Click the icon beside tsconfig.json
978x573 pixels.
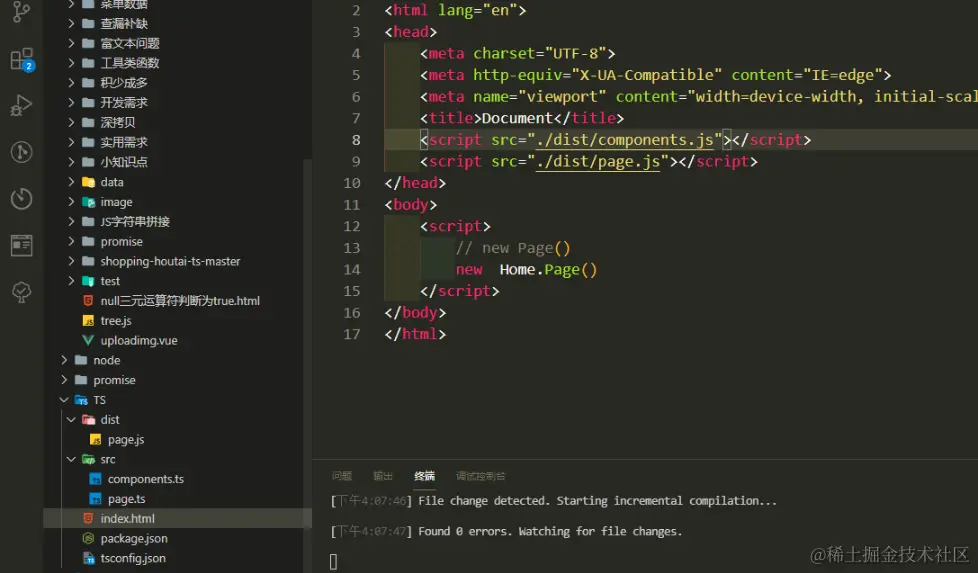(x=89, y=558)
